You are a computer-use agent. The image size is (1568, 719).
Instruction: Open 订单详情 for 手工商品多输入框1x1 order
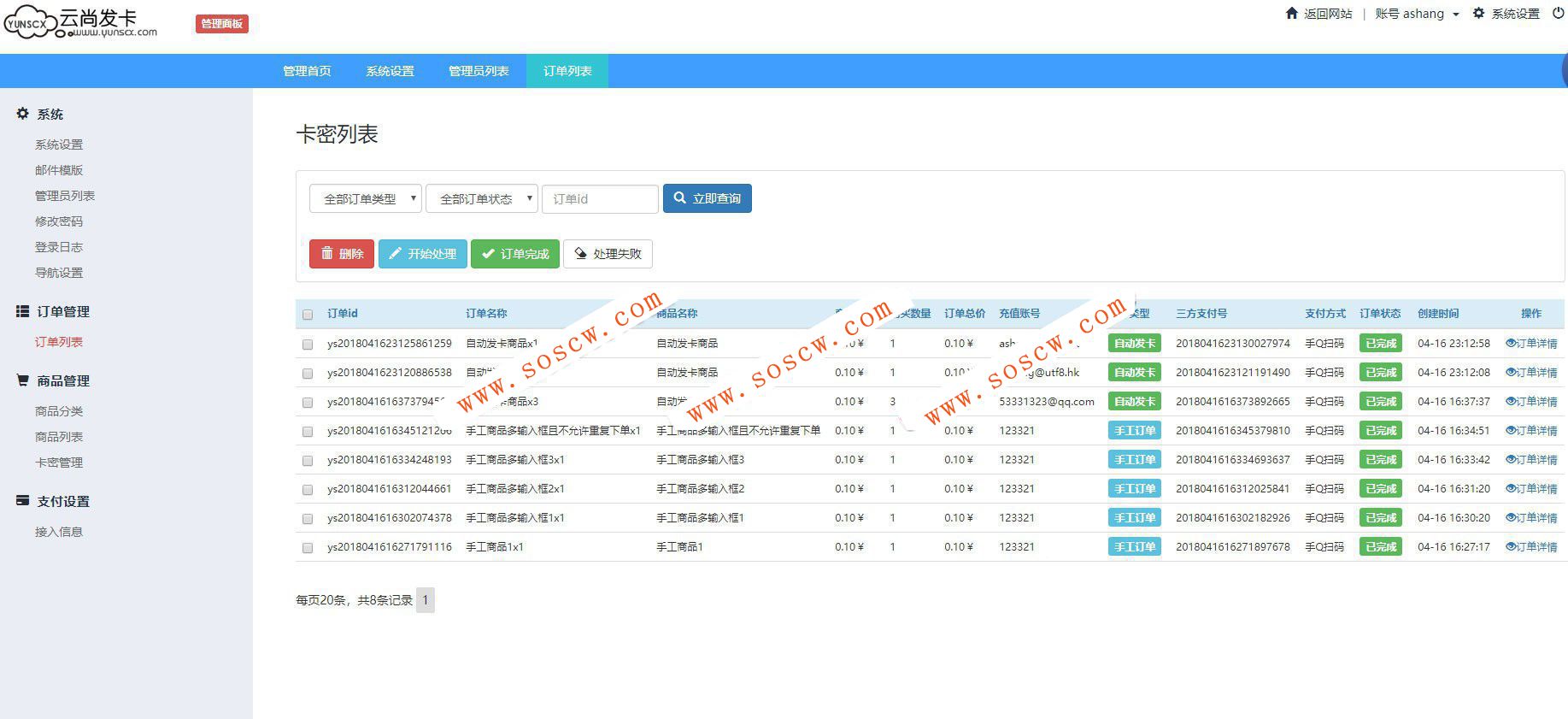click(x=1531, y=517)
